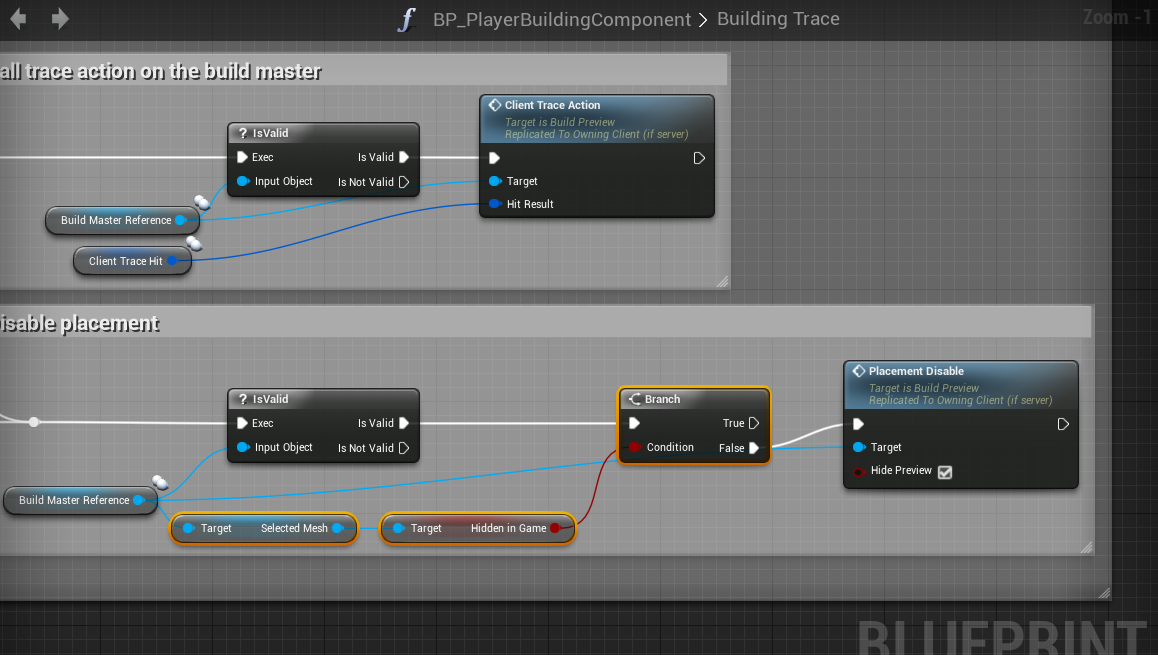Open BP_PlayerBuildingComponent breadcrumb
Screen dimensions: 1158x655
click(561, 19)
